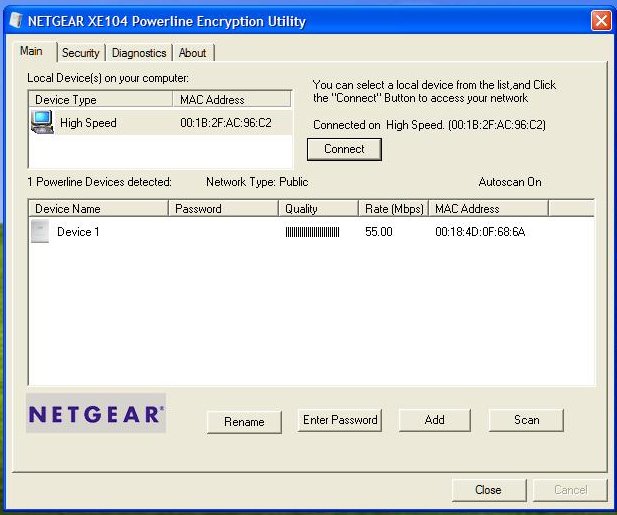
Task: Click the utility icon in the title bar
Action: click(16, 20)
